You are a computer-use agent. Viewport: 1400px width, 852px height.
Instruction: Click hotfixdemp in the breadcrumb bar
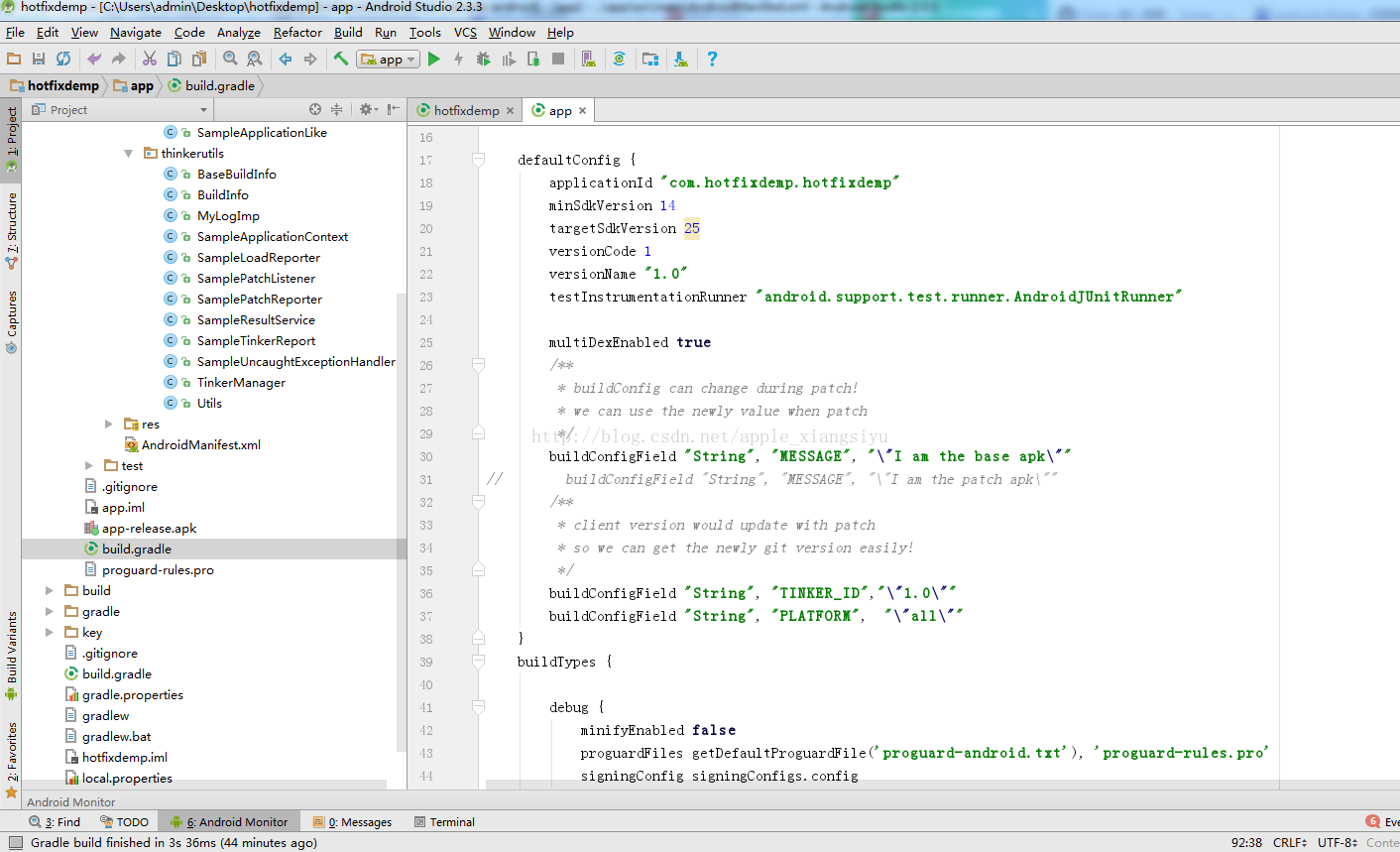tap(56, 86)
